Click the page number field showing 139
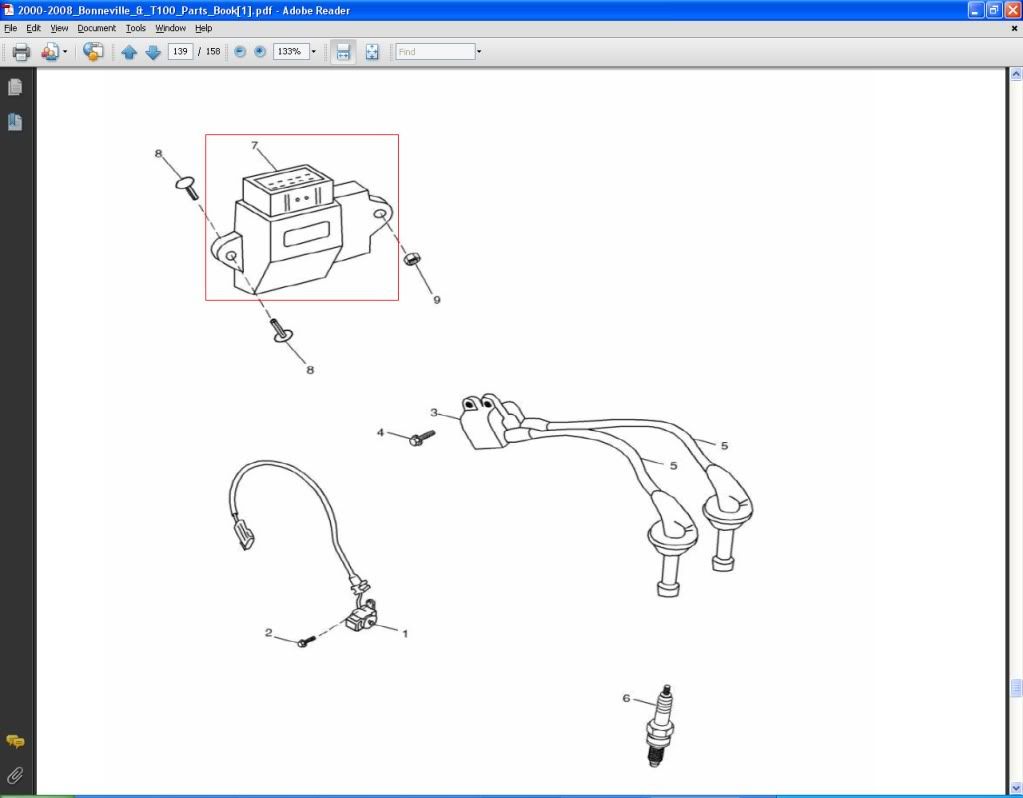The width and height of the screenshot is (1023, 798). click(180, 52)
